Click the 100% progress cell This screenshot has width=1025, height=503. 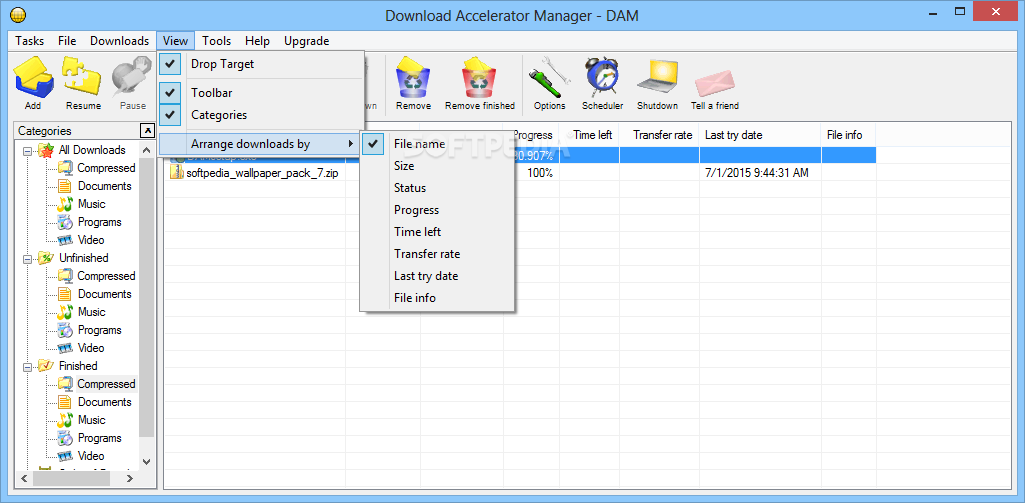pyautogui.click(x=540, y=173)
